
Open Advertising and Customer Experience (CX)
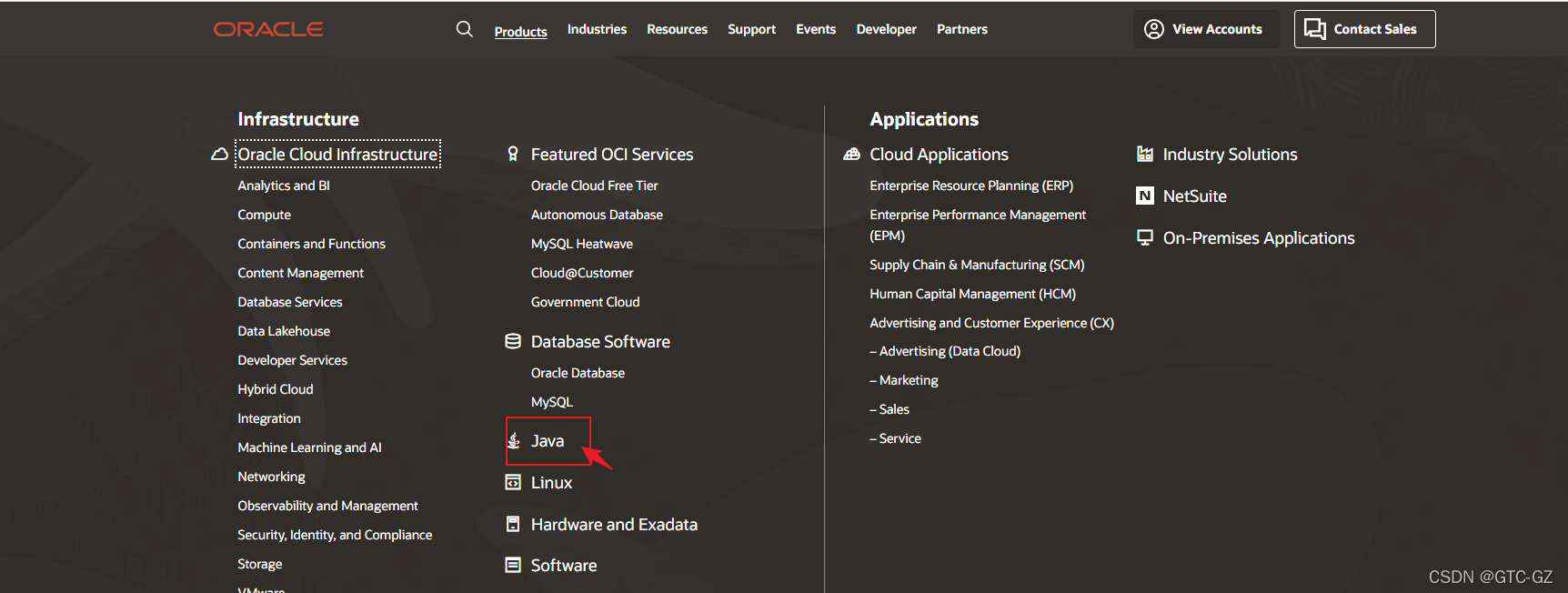point(991,323)
